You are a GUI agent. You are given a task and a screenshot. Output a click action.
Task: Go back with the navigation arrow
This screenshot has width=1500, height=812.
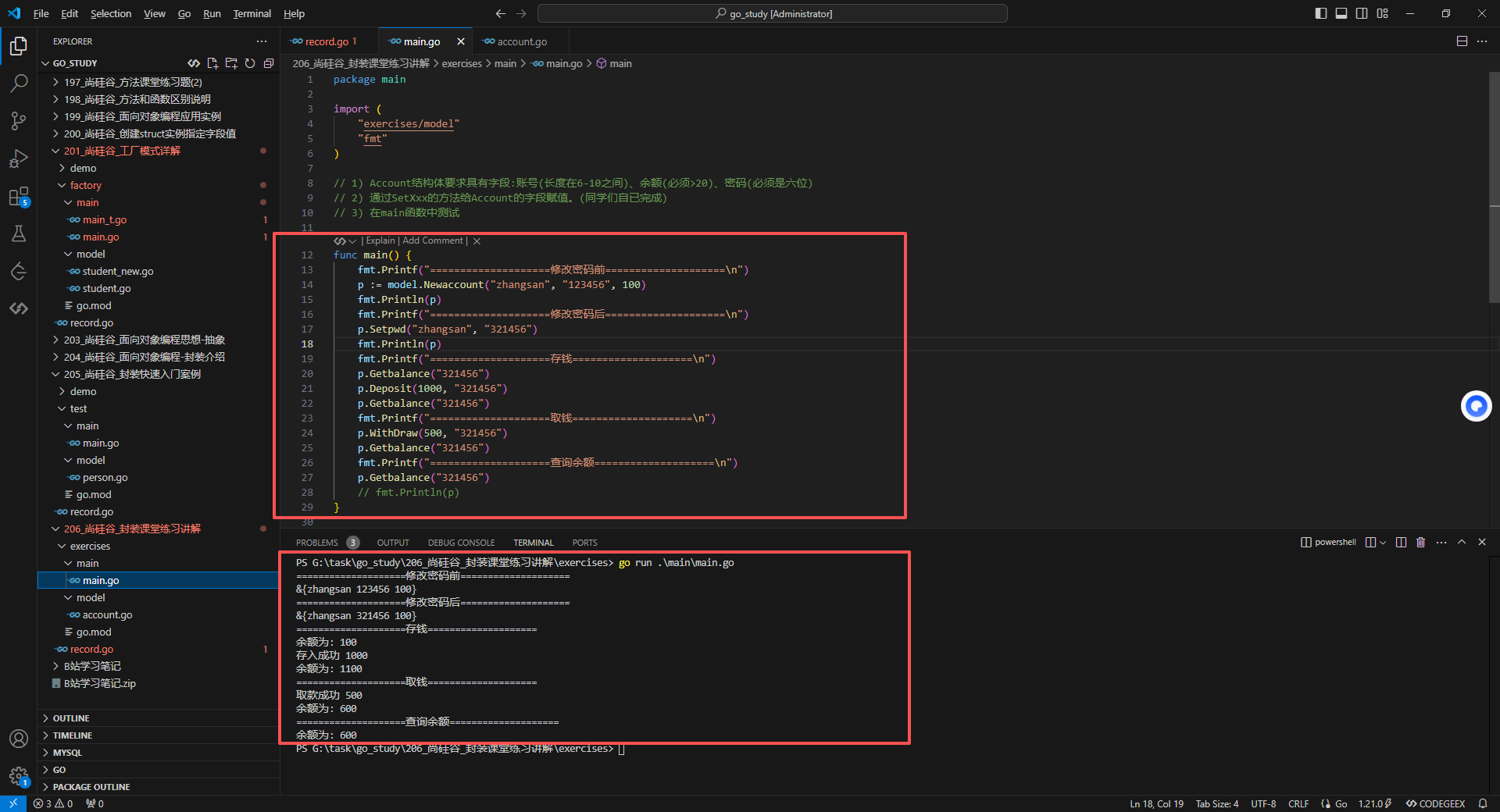coord(501,13)
